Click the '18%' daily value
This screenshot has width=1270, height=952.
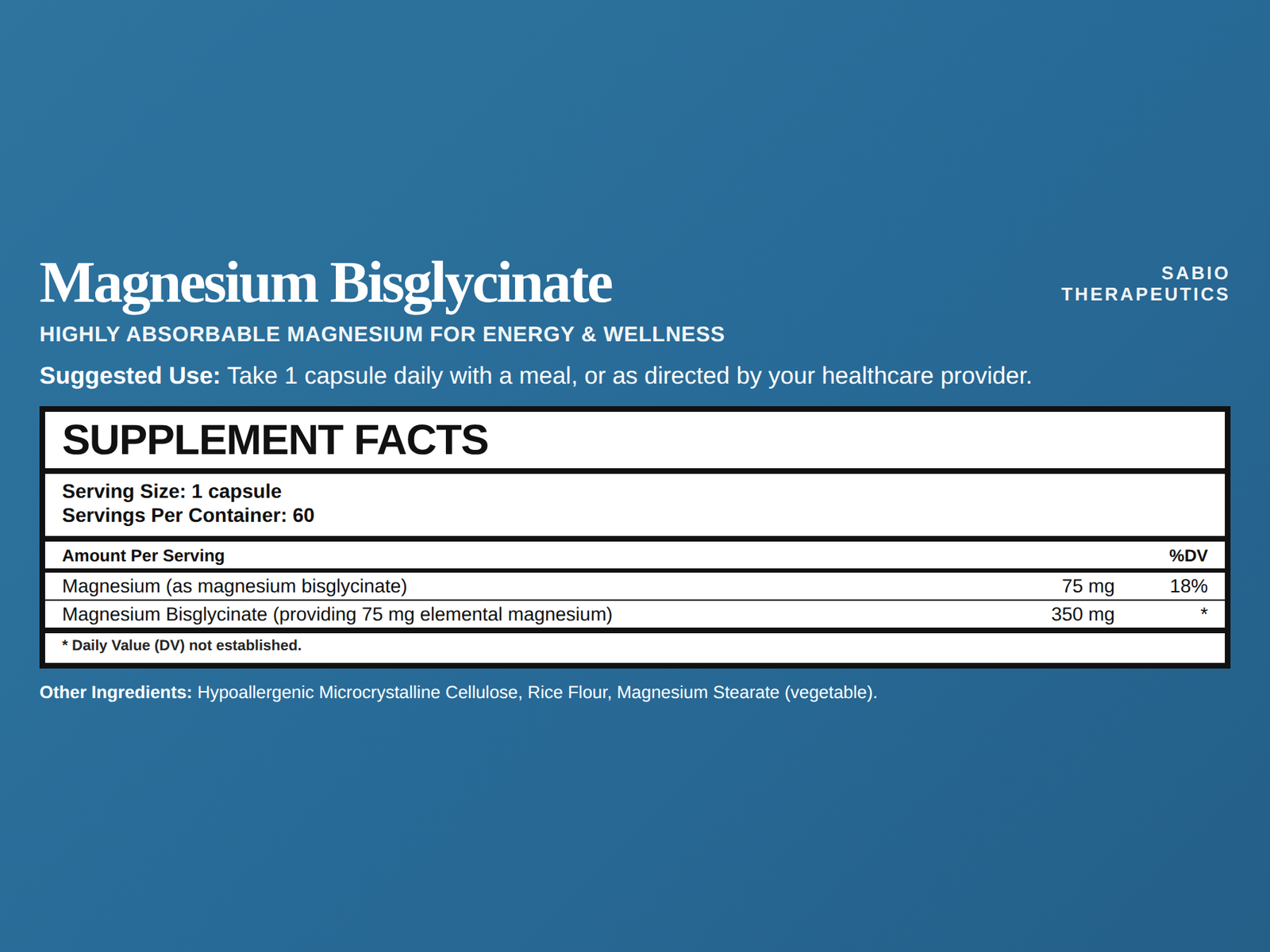tap(1189, 586)
